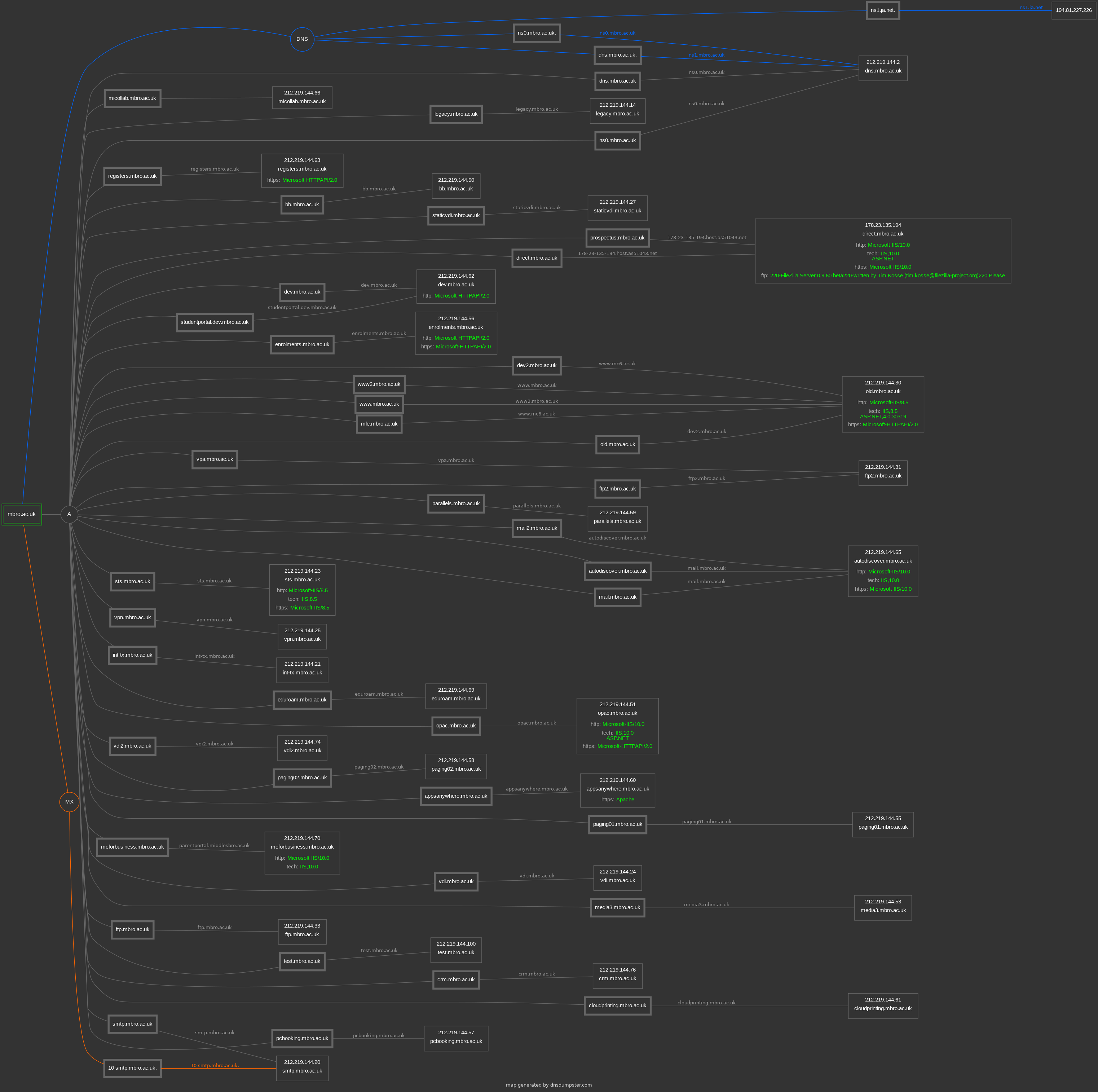Select the parallels.mbro.ac.uk thick-bordered host node
The height and width of the screenshot is (1092, 1098).
click(x=456, y=504)
